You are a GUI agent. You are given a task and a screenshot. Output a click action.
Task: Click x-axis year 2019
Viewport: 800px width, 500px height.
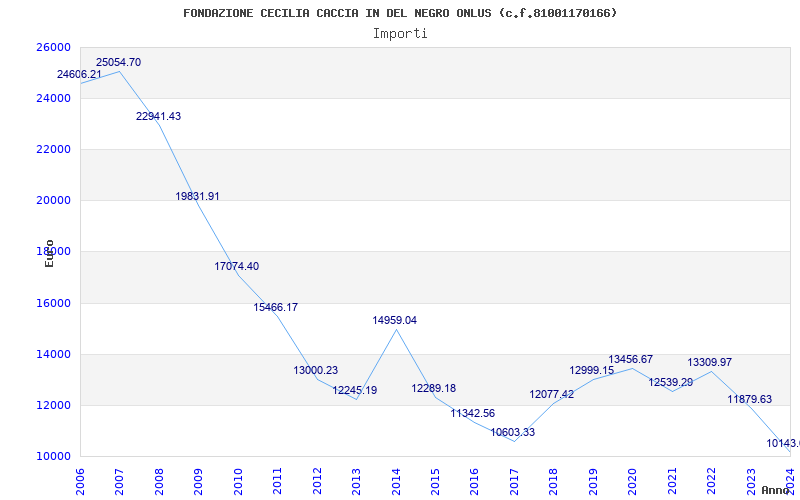pos(593,482)
